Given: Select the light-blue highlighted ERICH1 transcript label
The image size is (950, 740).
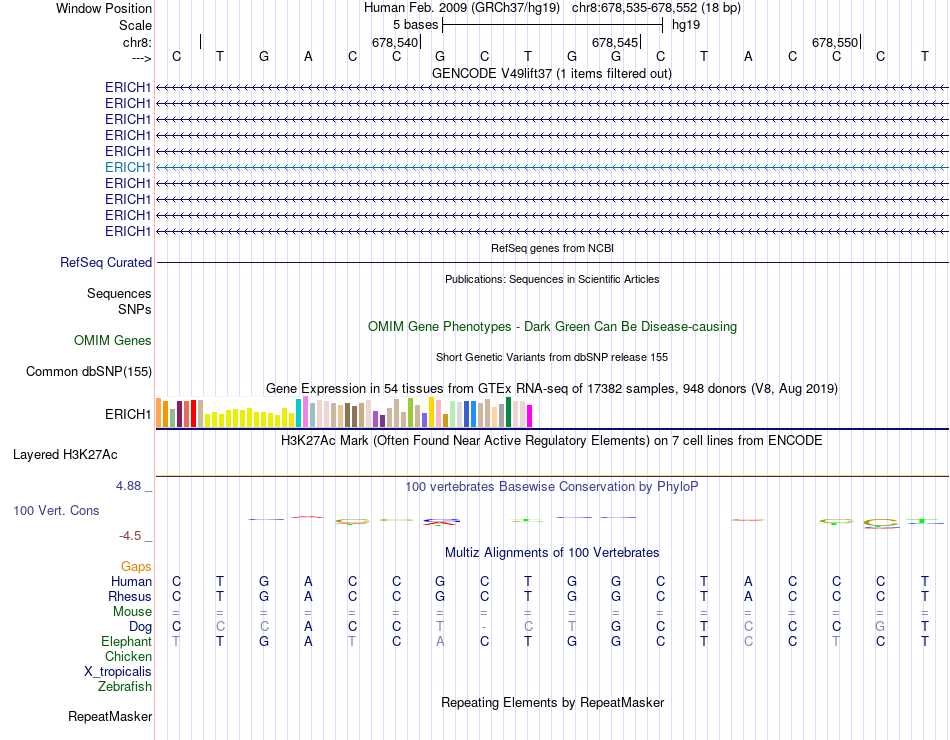Looking at the screenshot, I should 127,167.
